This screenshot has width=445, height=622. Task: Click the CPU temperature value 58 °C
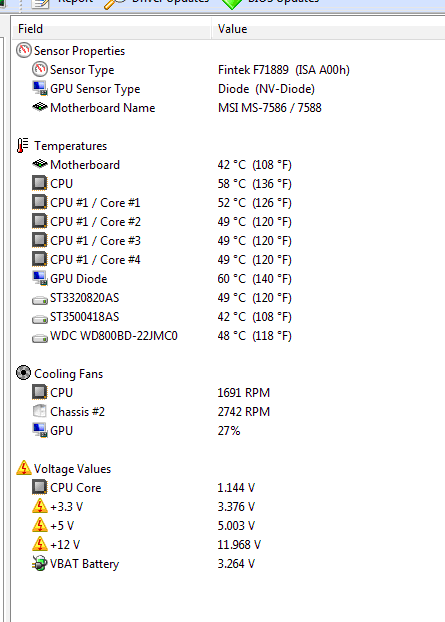pyautogui.click(x=254, y=184)
